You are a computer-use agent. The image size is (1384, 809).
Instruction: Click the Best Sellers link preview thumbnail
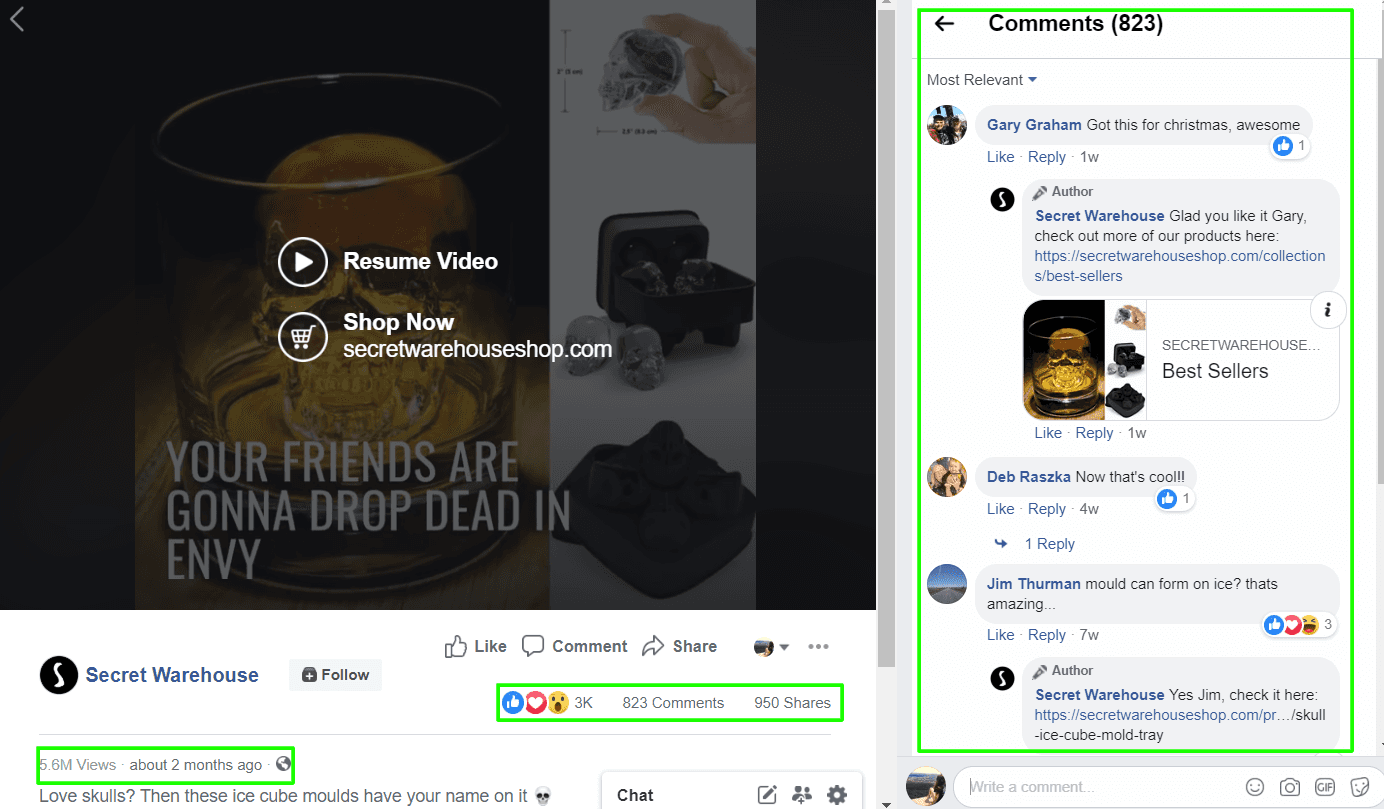pos(1084,360)
